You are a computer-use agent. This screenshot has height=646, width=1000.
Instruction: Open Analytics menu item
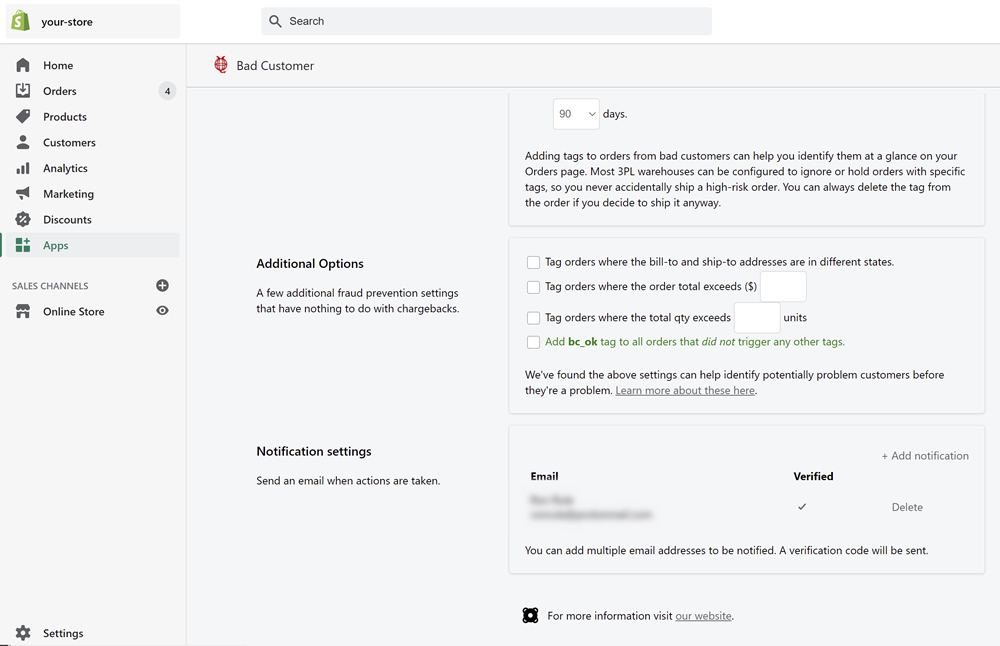coord(66,168)
